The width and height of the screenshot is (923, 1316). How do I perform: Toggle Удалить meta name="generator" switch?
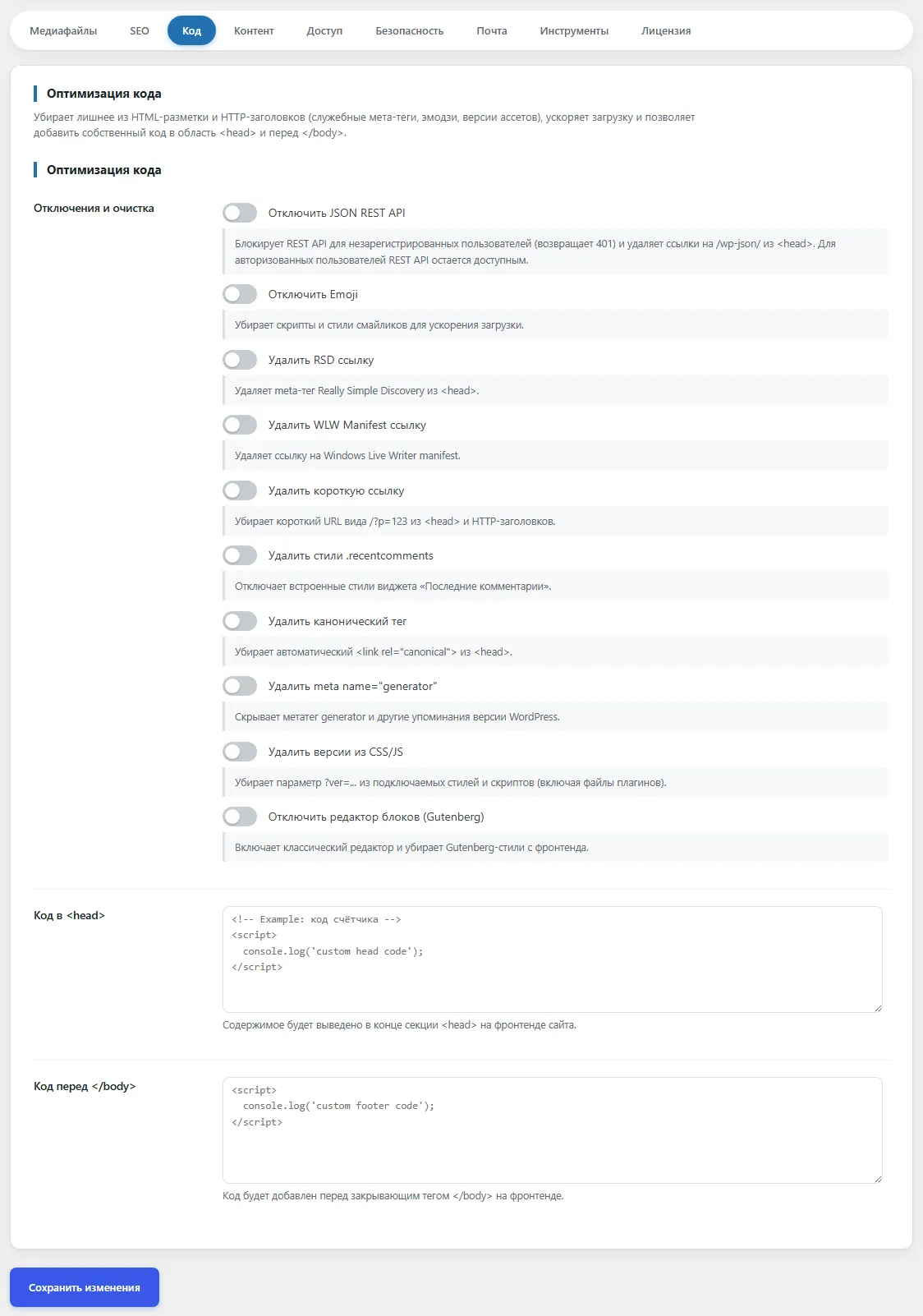click(240, 686)
